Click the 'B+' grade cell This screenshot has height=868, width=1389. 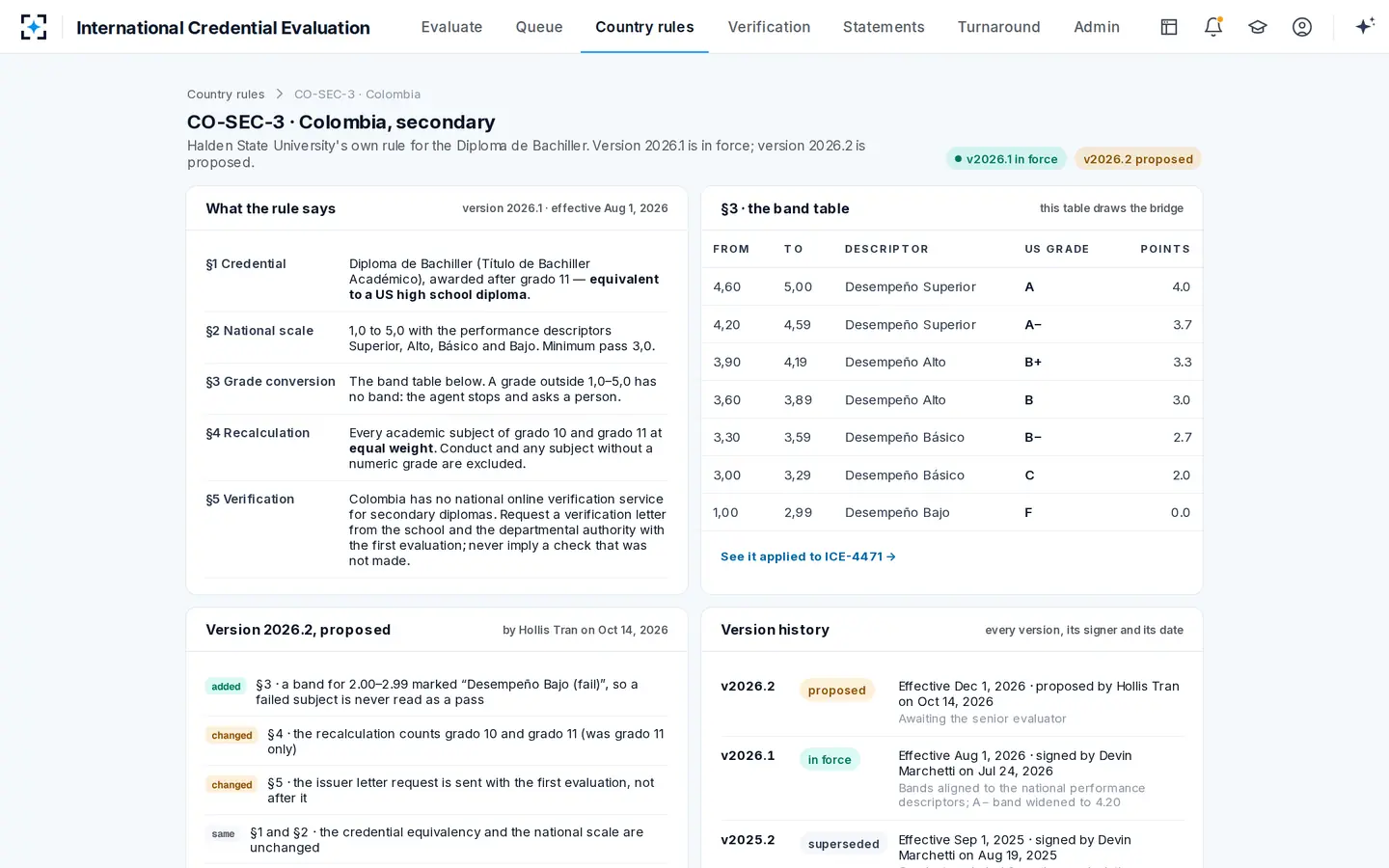point(1033,362)
